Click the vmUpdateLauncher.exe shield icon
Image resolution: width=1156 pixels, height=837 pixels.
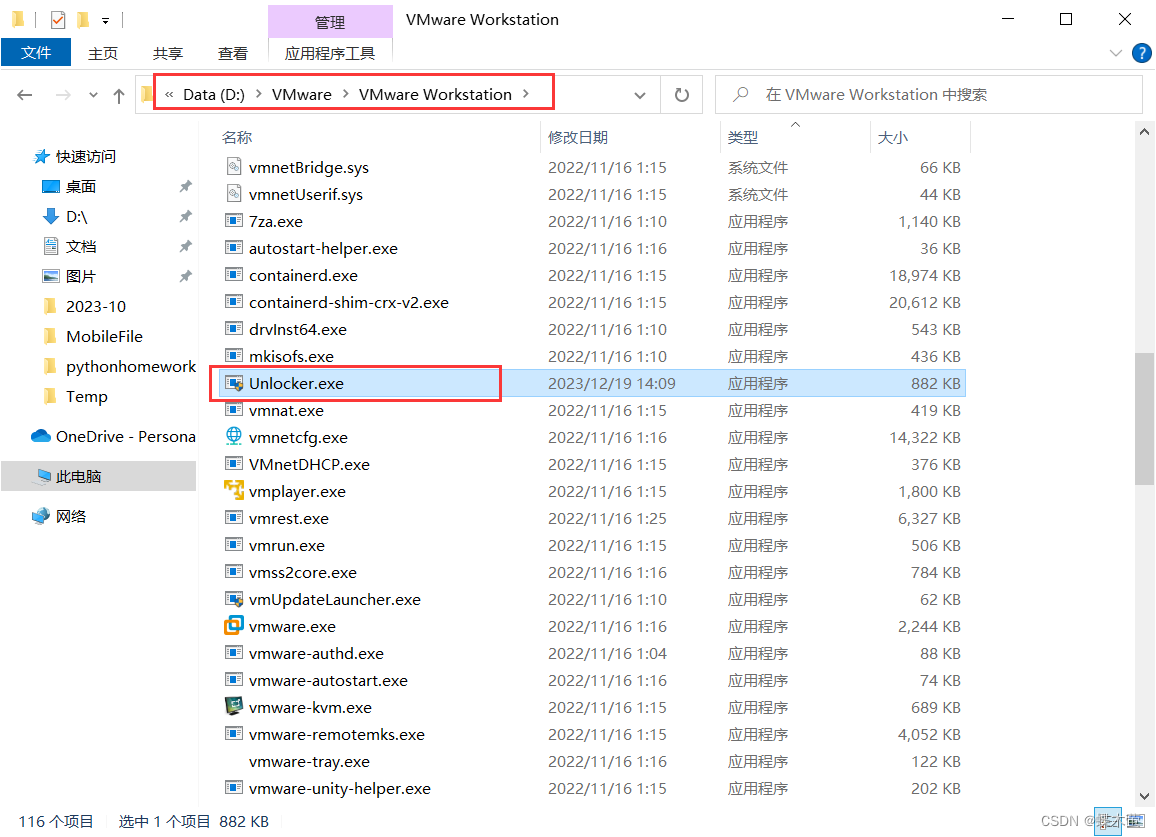coord(234,599)
